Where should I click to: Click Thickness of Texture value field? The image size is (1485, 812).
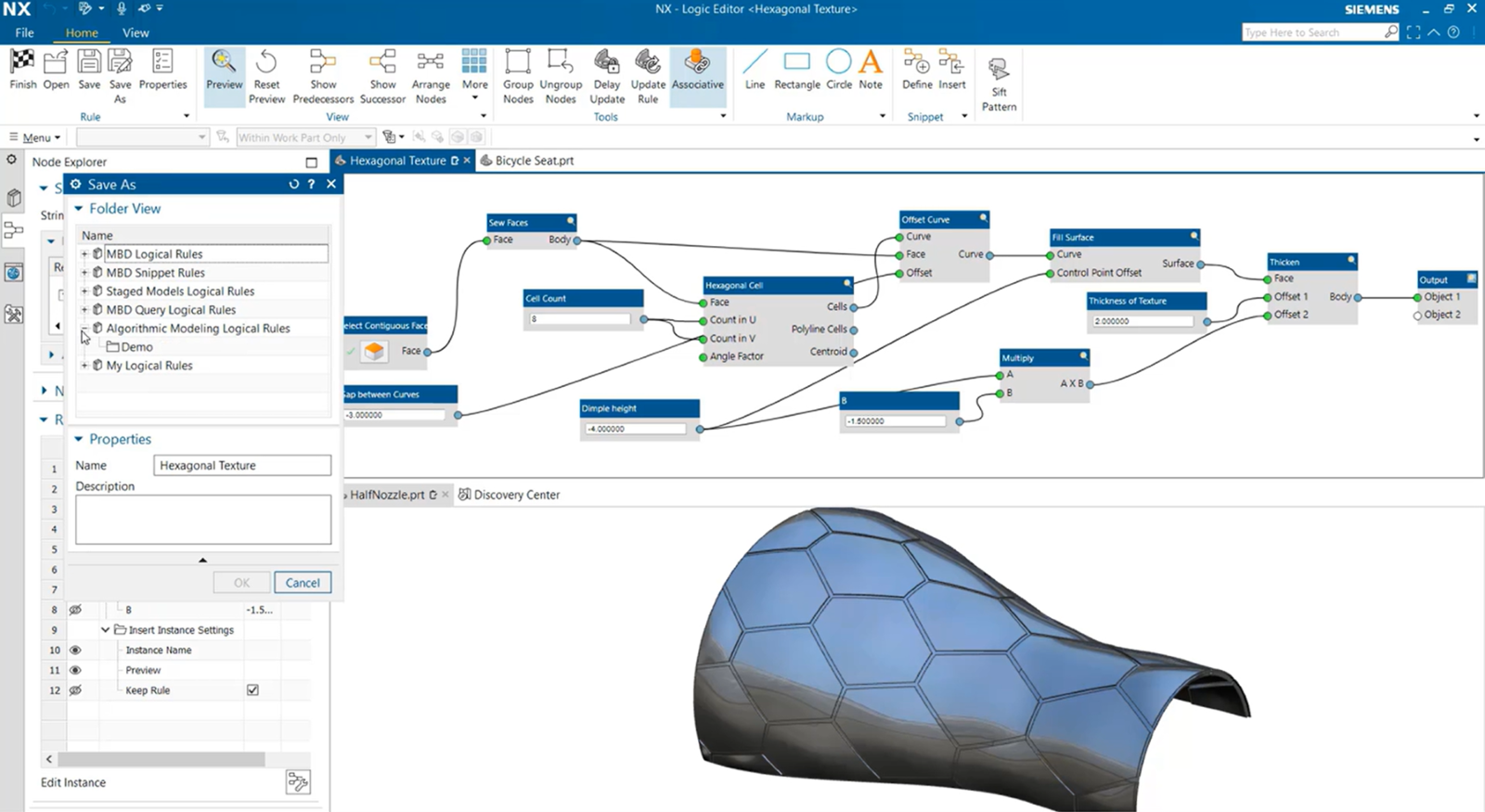[1143, 321]
